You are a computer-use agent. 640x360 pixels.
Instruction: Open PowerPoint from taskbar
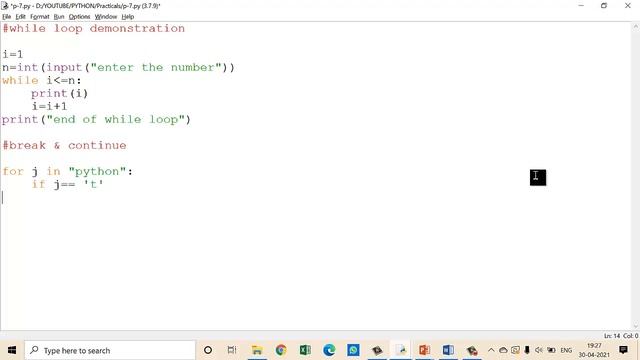(x=424, y=350)
